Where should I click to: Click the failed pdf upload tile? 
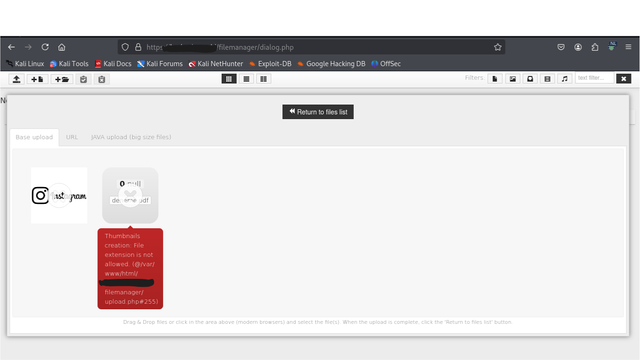pyautogui.click(x=130, y=195)
